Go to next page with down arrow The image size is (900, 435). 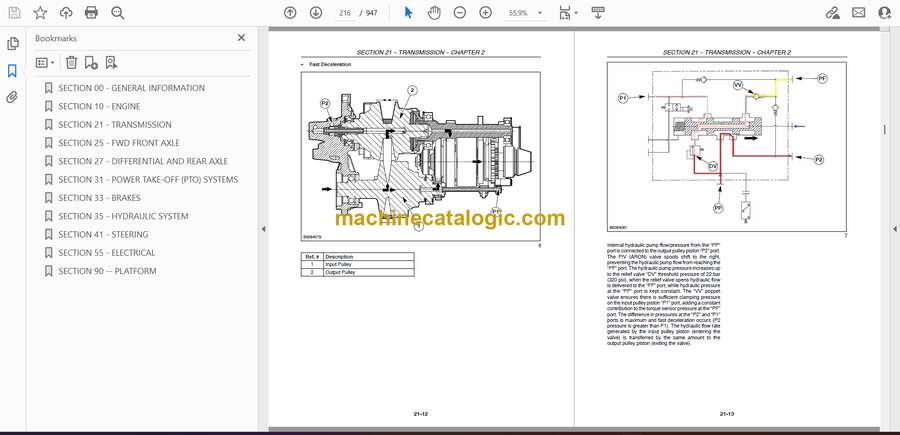[316, 12]
